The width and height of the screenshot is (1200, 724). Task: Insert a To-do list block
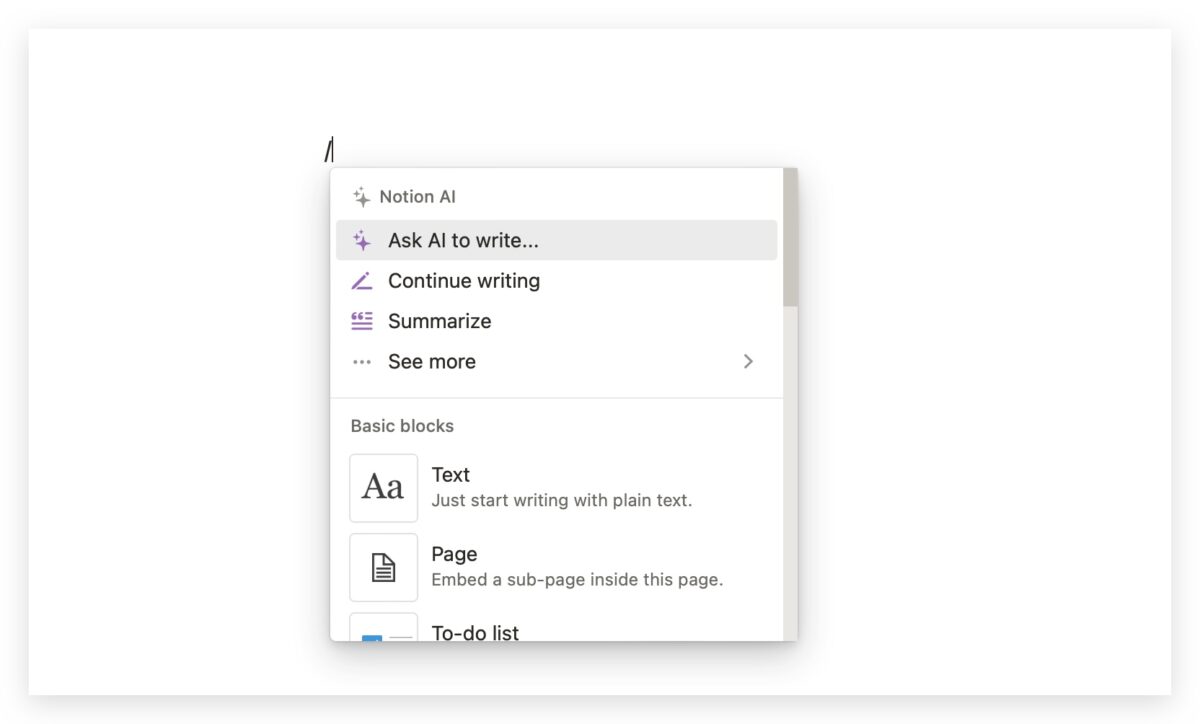pyautogui.click(x=556, y=627)
